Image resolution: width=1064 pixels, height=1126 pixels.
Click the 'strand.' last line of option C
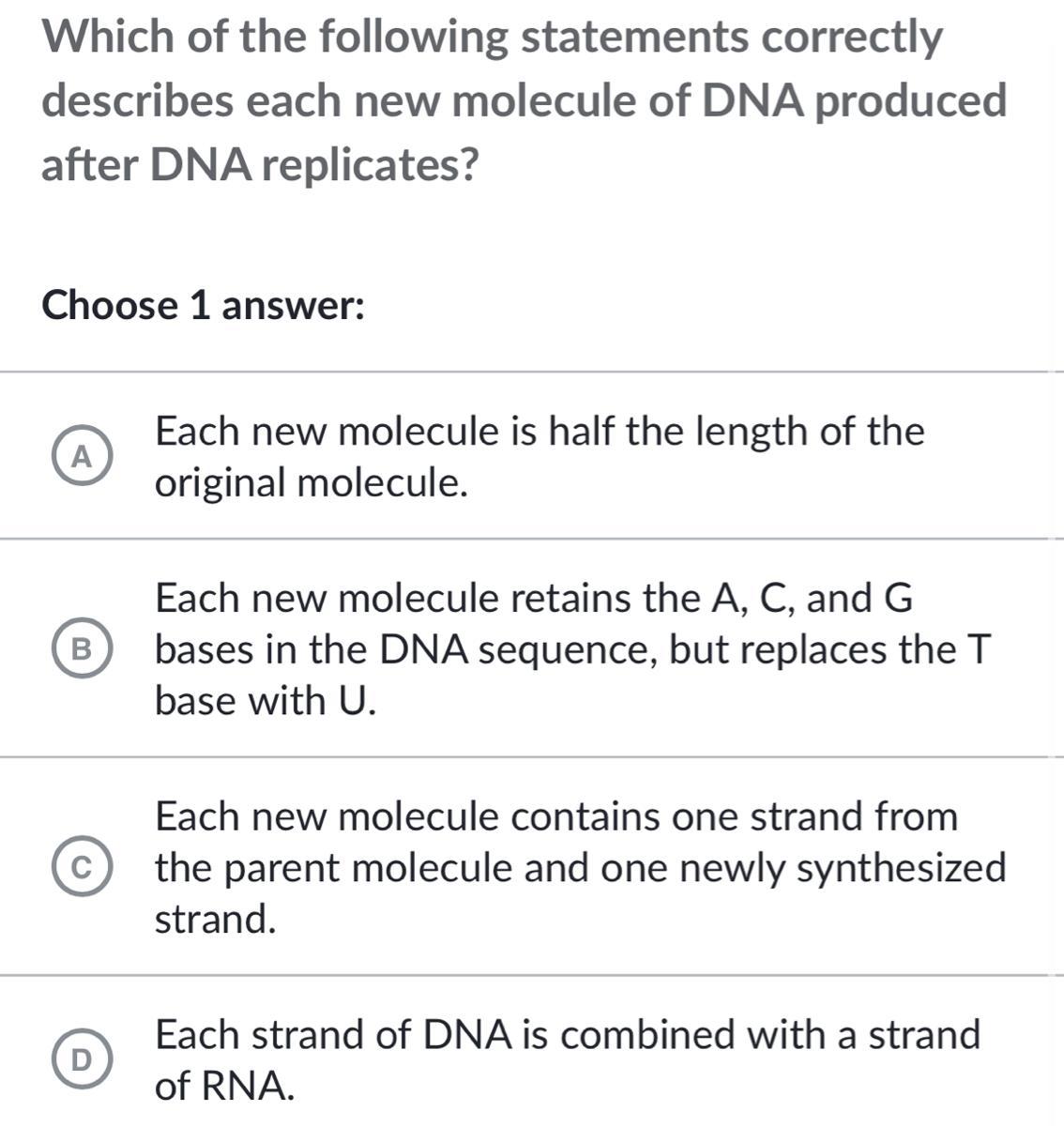pos(216,920)
